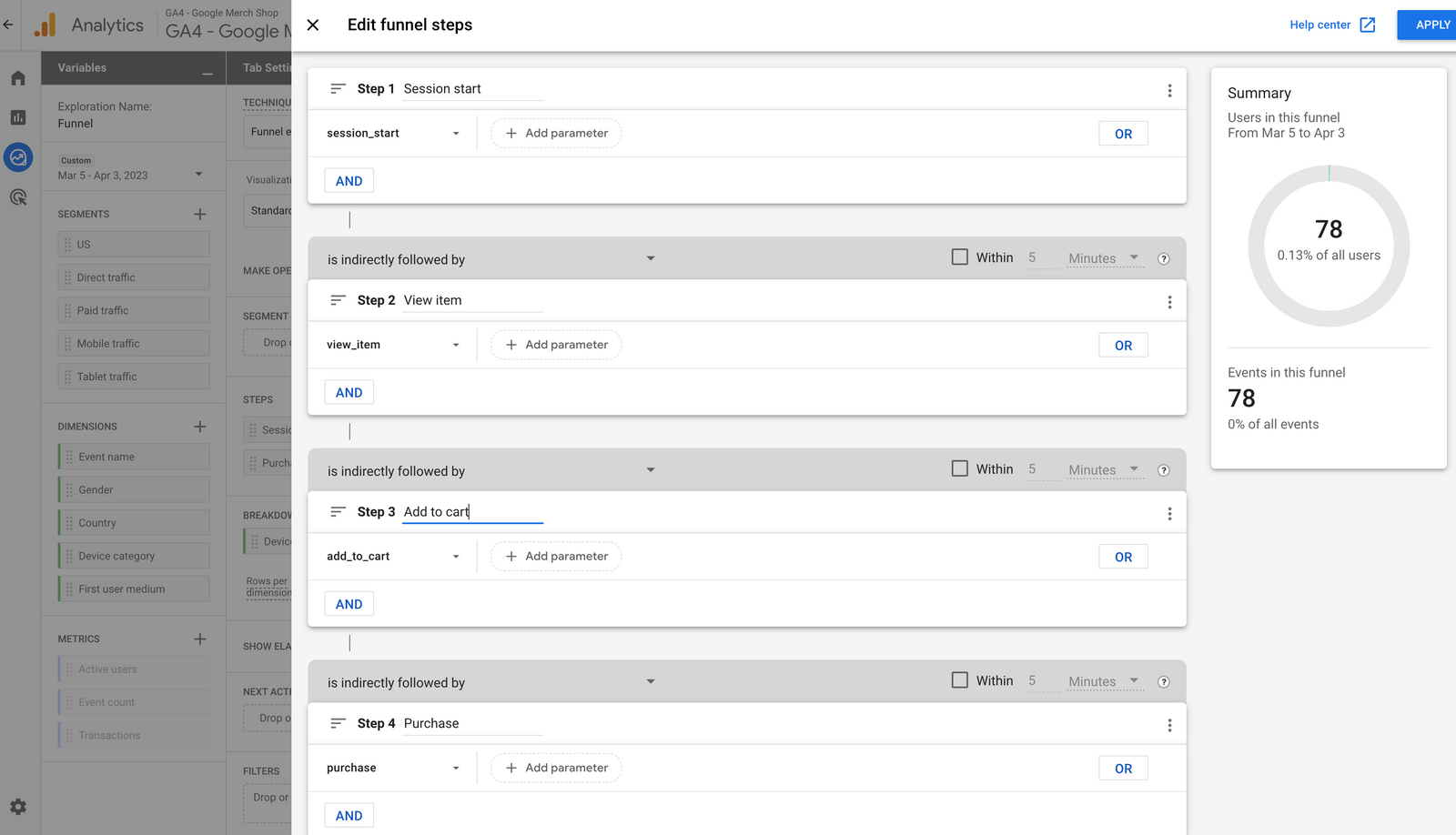The image size is (1456, 835).
Task: Enable Within time constraint for Step 2
Action: pyautogui.click(x=959, y=257)
